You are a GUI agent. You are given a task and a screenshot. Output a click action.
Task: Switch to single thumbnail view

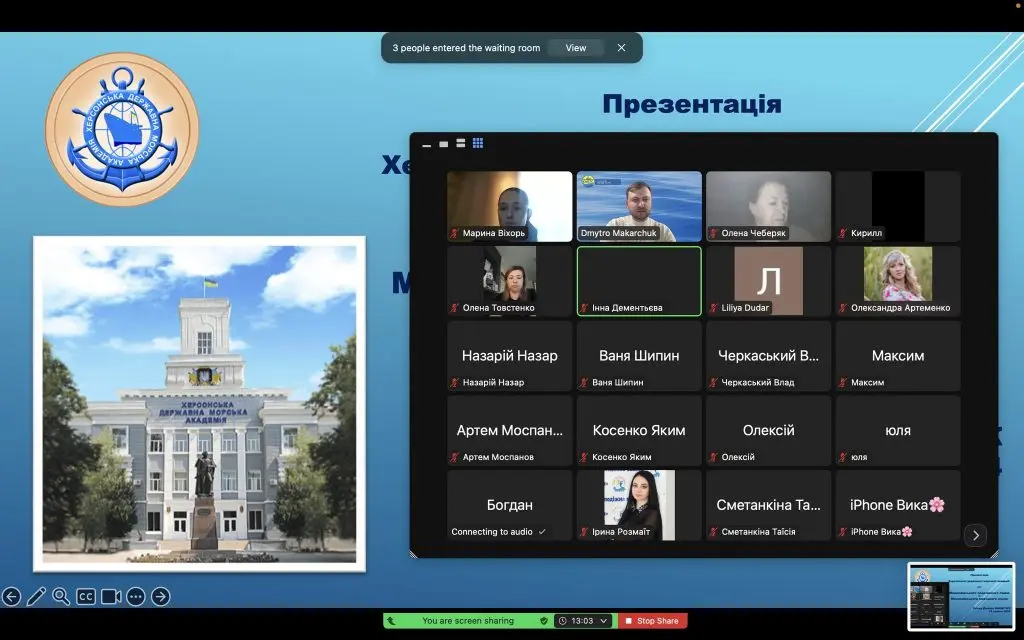[443, 144]
